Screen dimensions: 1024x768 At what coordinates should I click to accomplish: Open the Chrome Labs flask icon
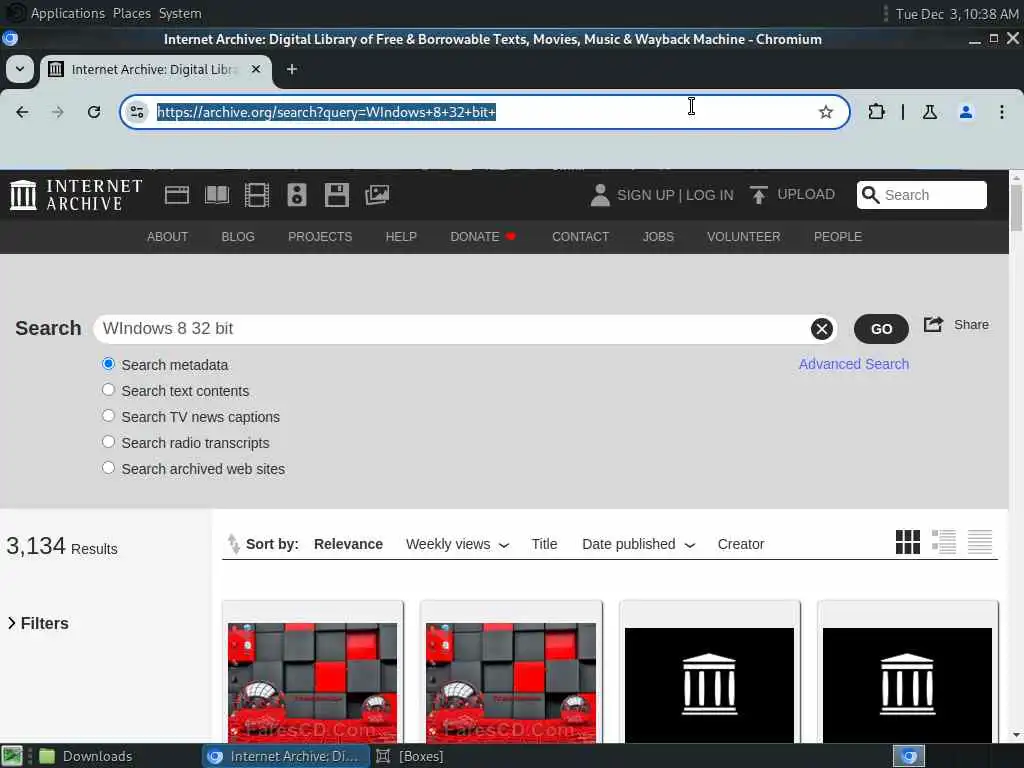[930, 112]
